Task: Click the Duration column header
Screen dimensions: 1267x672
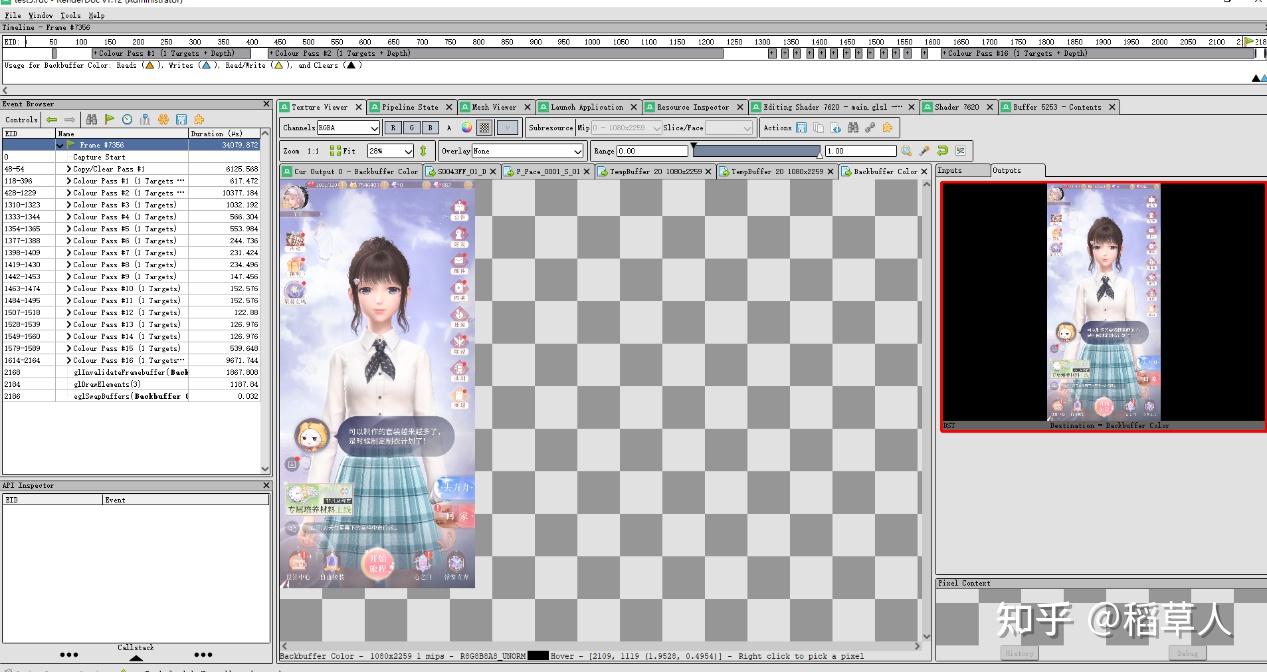Action: (224, 133)
